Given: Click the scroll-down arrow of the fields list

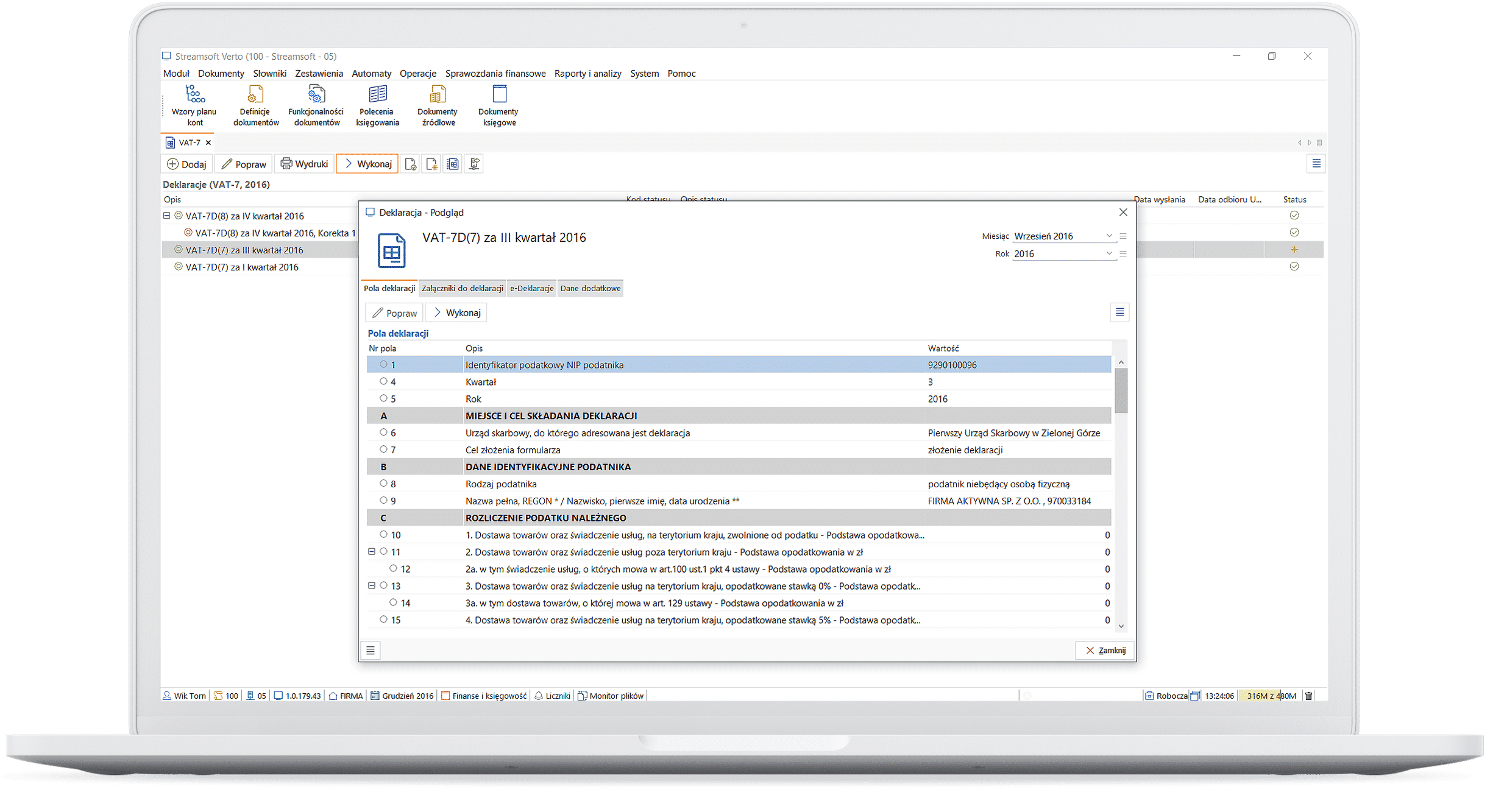Looking at the screenshot, I should (x=1121, y=626).
